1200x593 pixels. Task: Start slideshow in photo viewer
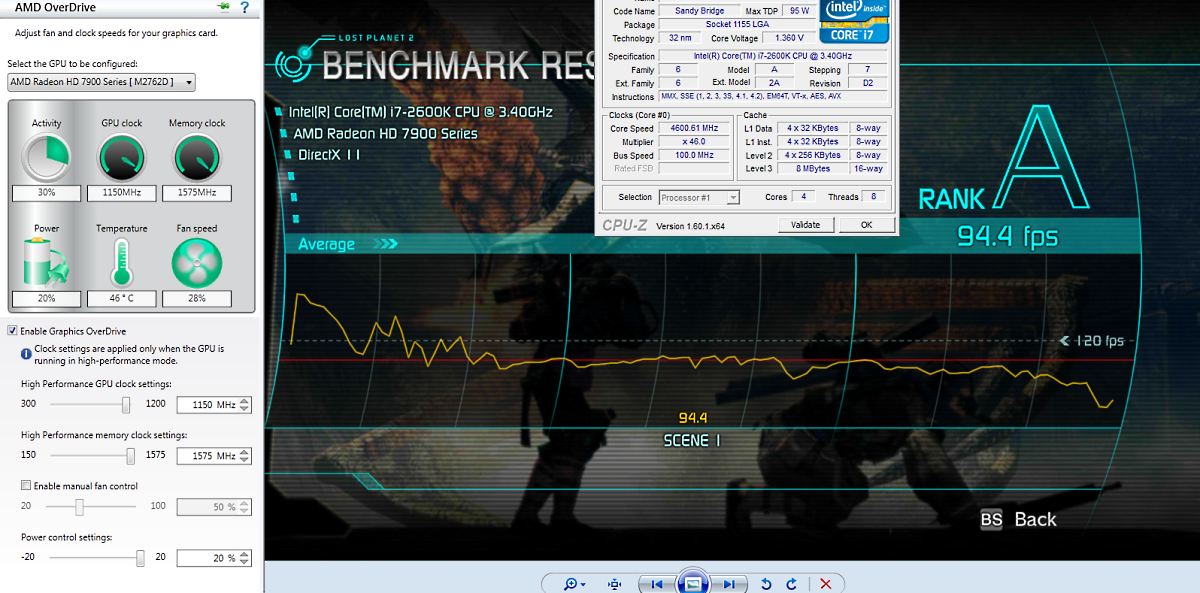(x=692, y=582)
